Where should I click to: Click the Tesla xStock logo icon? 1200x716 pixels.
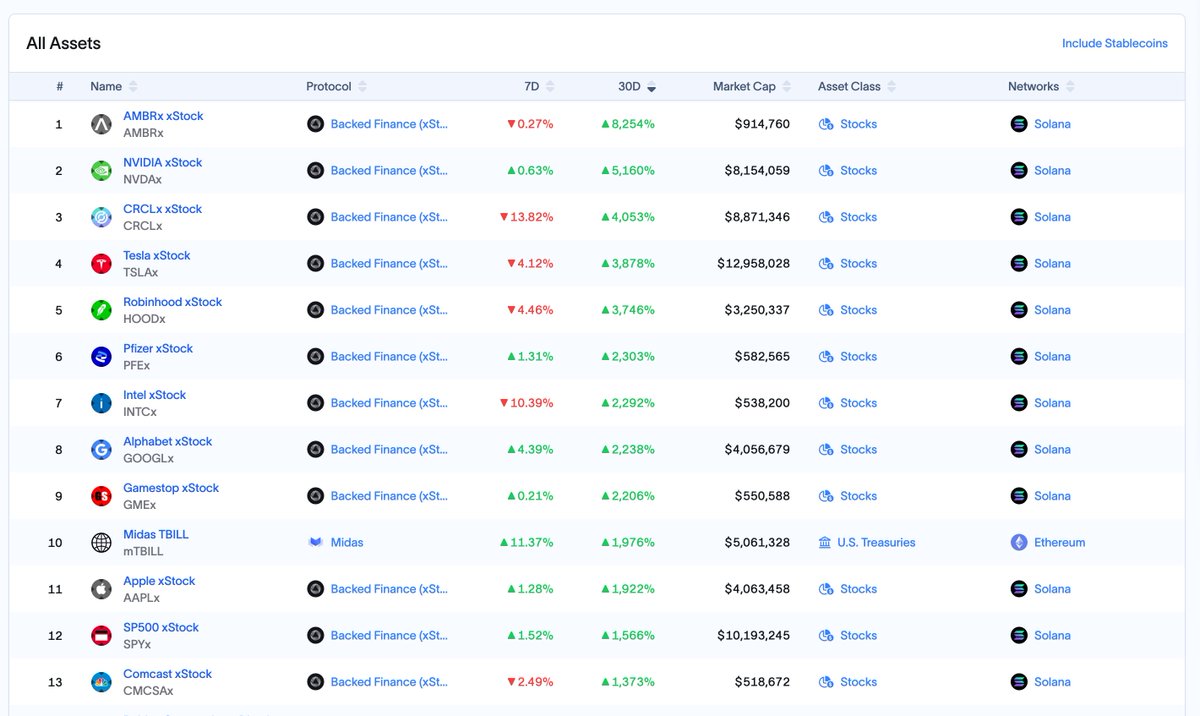click(x=101, y=264)
